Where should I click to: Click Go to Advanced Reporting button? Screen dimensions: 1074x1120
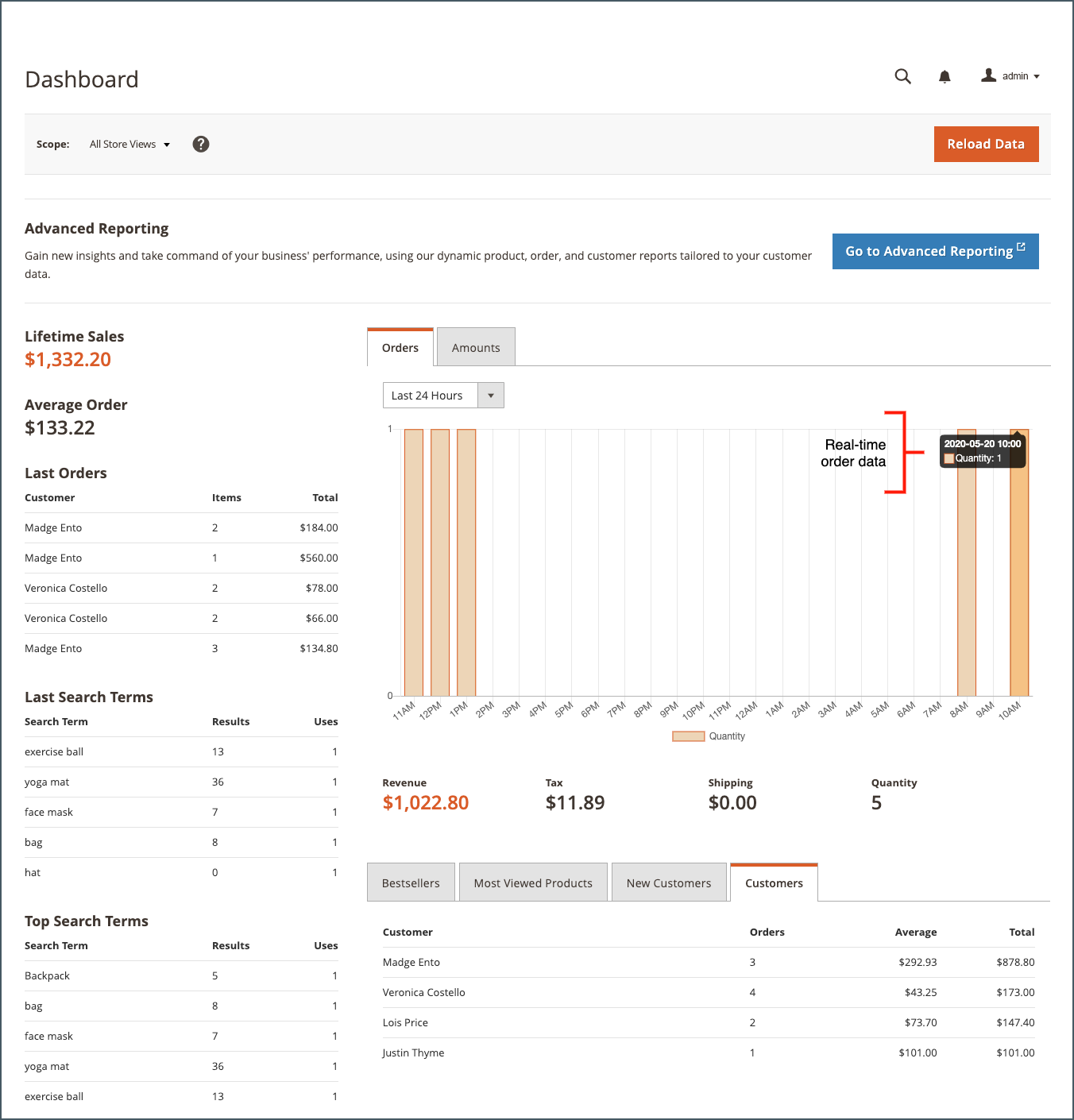(935, 251)
